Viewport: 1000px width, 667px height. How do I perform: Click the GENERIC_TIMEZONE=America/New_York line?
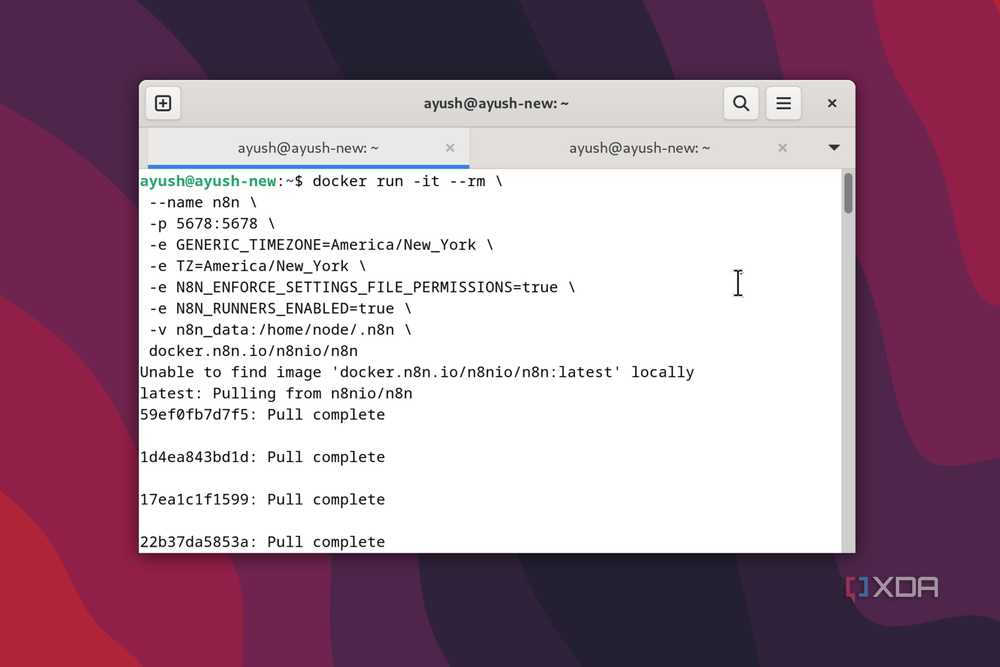[321, 245]
